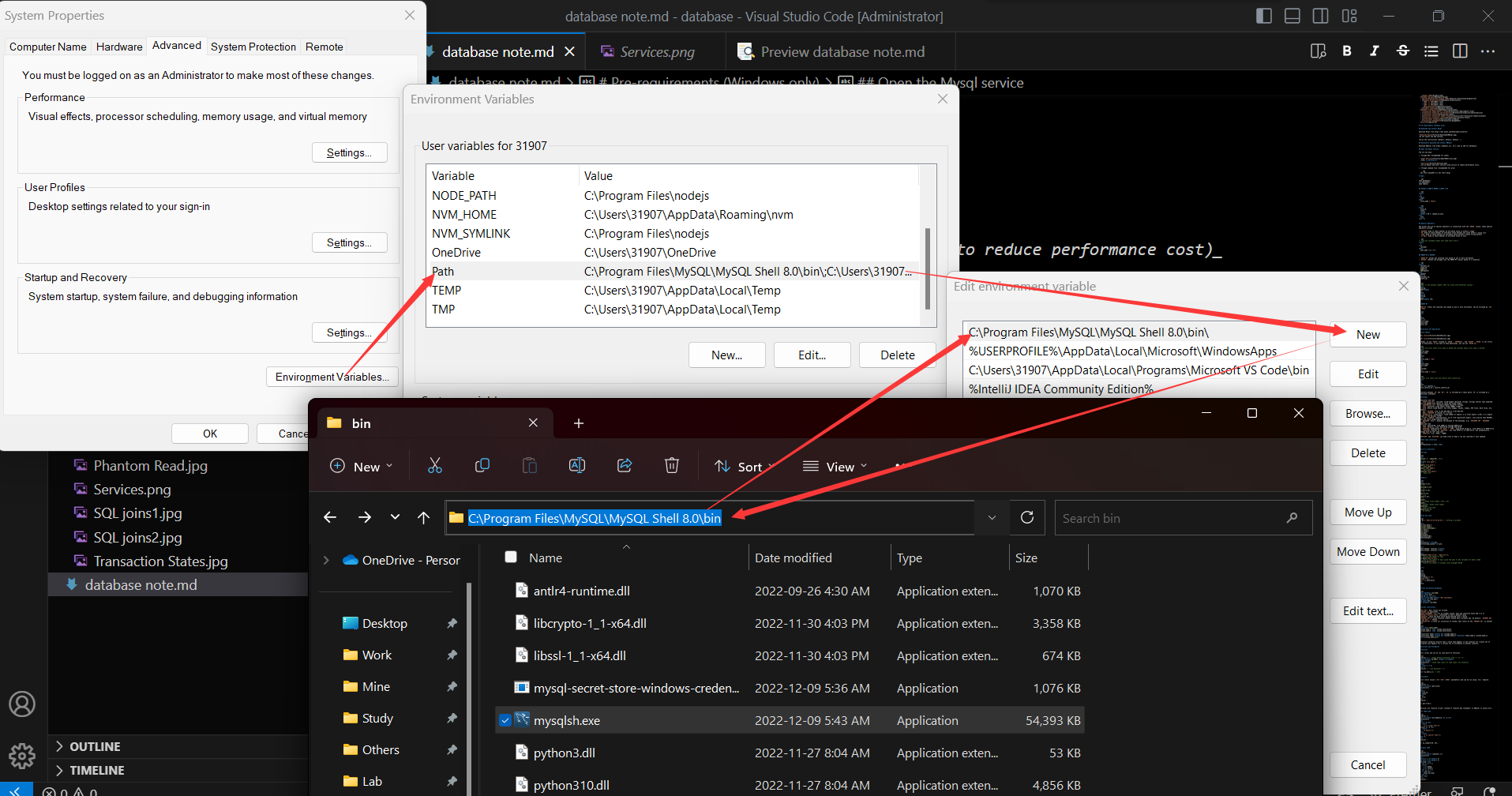Open the Sort dropdown in File Explorer
Viewport: 1512px width, 796px height.
tap(744, 466)
